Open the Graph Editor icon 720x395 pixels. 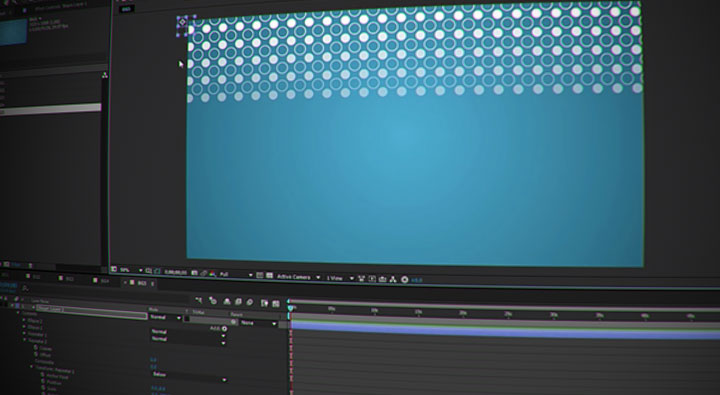276,303
